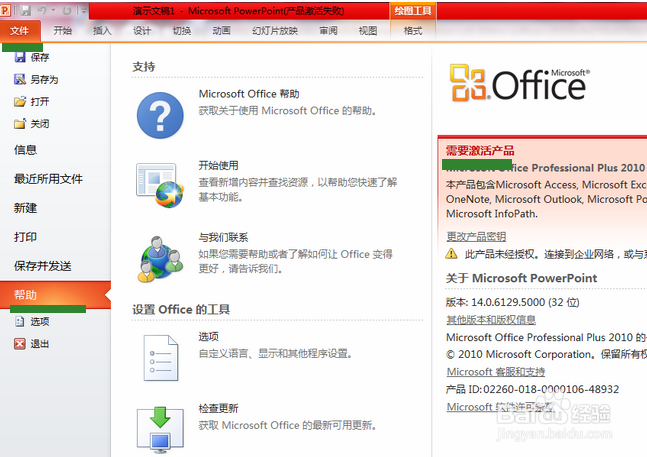Click the 关闭 folder icon
This screenshot has width=647, height=457.
click(20, 123)
